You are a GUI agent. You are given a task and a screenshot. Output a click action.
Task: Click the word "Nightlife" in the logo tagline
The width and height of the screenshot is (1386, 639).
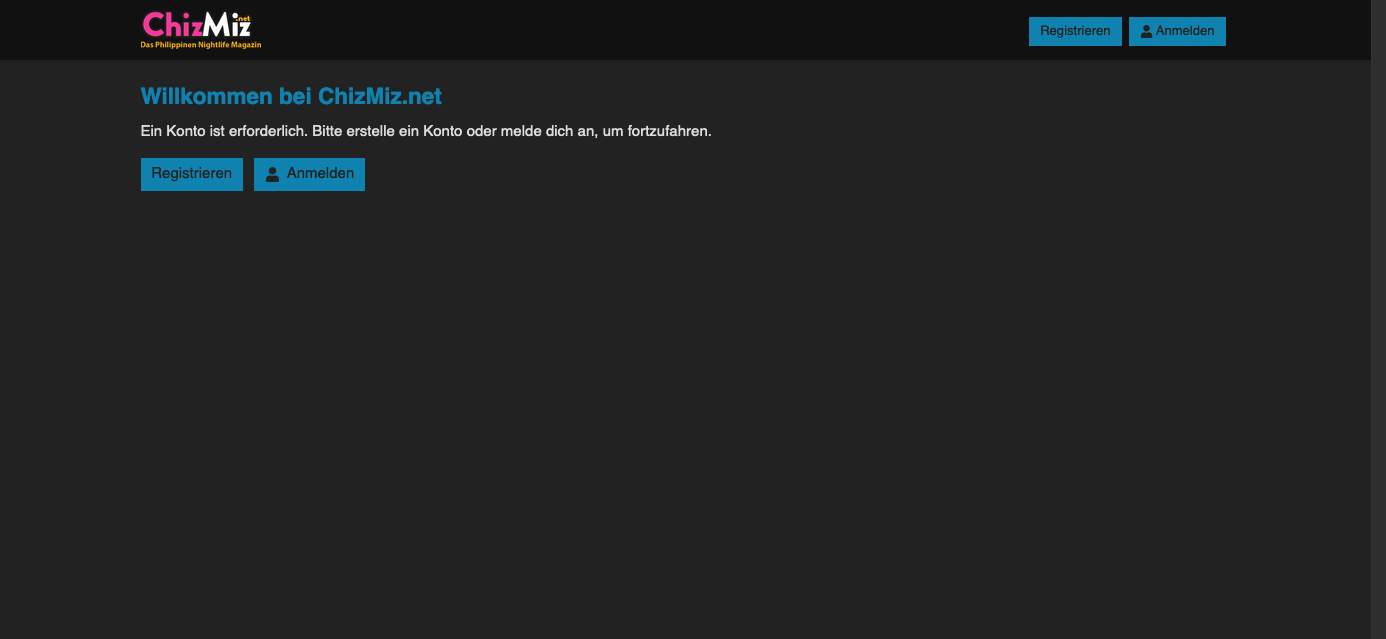[x=214, y=45]
